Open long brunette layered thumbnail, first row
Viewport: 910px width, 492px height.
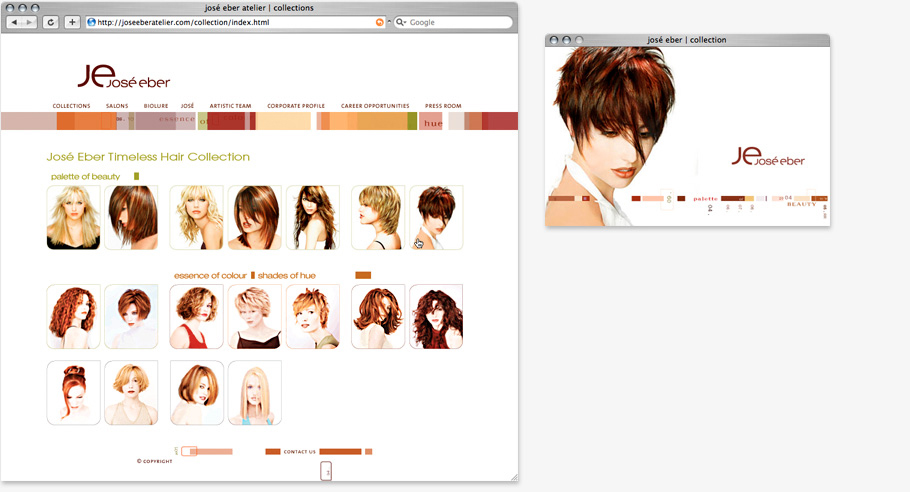(313, 218)
